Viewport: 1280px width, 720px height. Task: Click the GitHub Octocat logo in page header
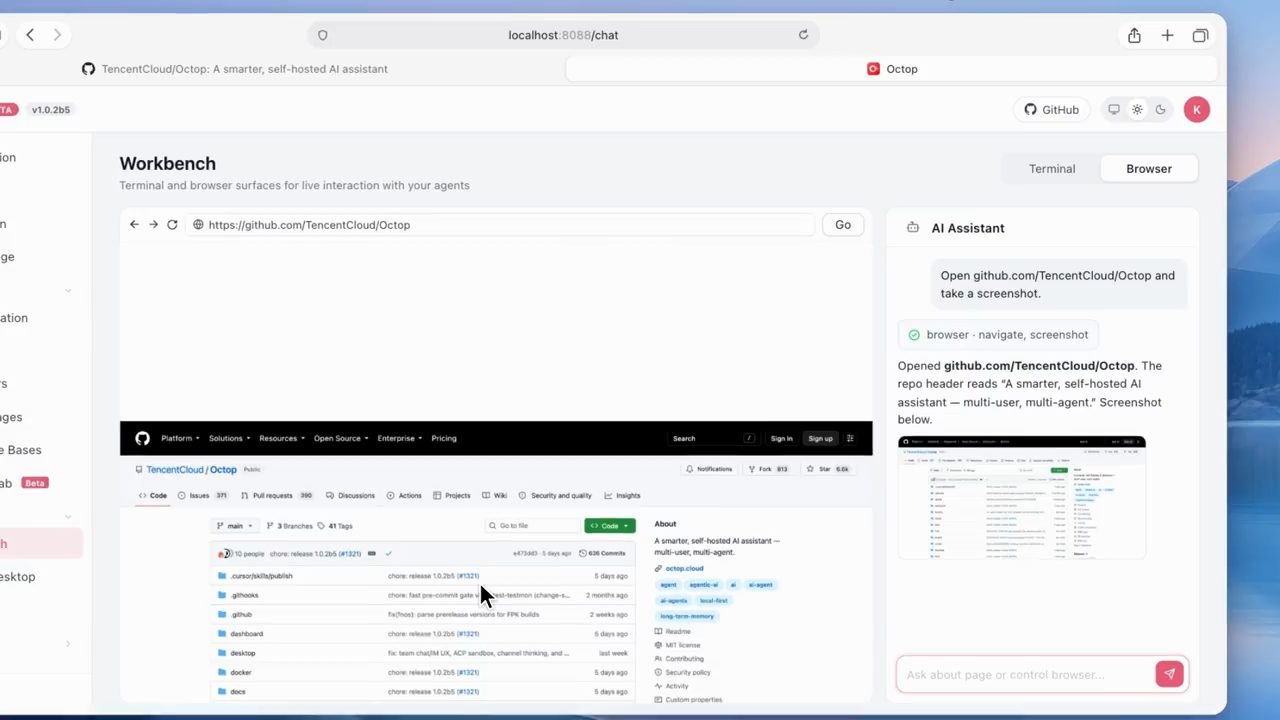(x=142, y=438)
